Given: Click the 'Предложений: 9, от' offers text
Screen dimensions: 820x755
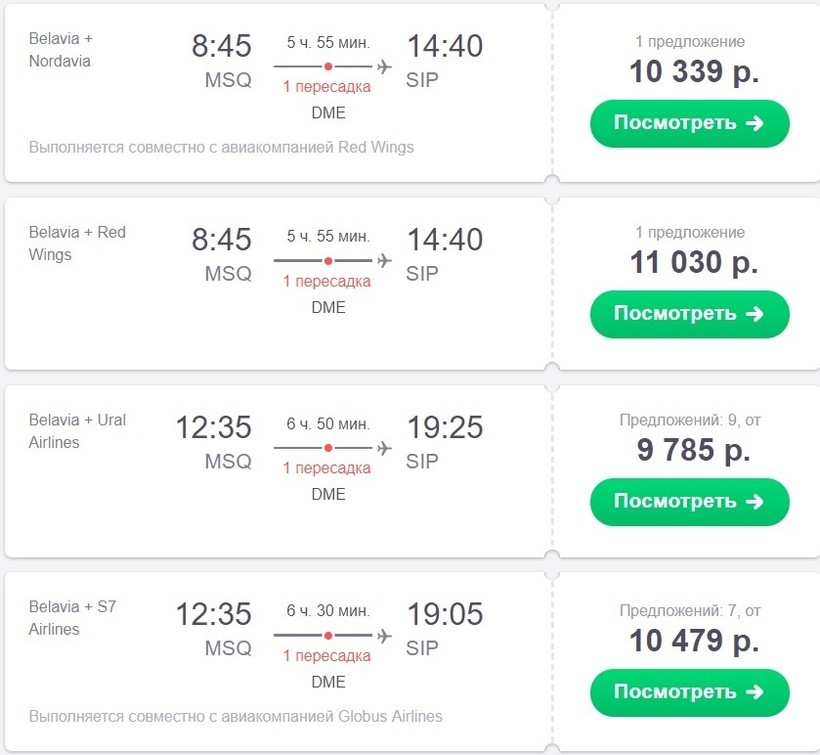Looking at the screenshot, I should 690,421.
